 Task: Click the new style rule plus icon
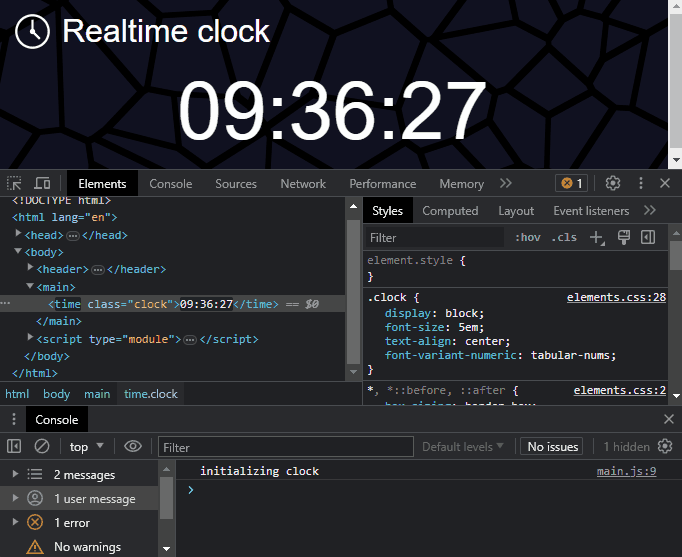click(596, 237)
